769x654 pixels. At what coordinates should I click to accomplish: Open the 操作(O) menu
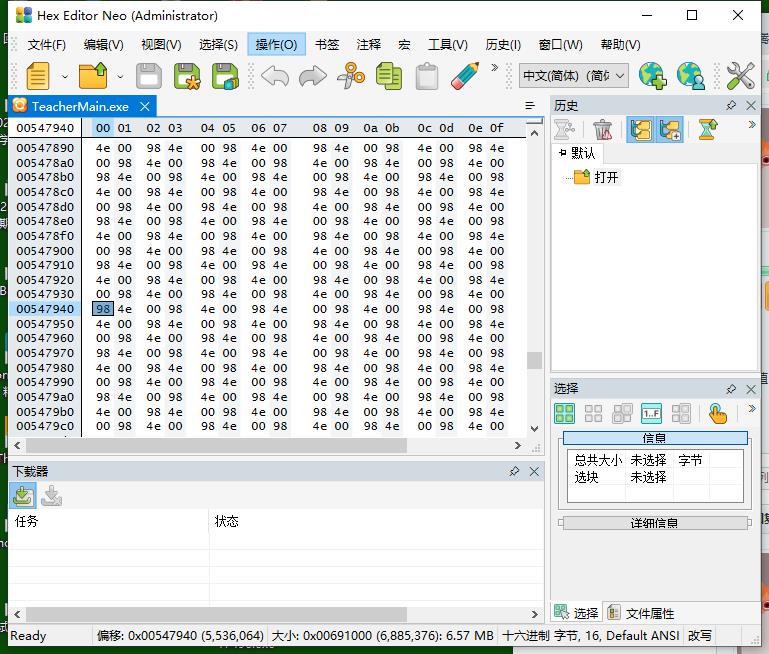276,44
